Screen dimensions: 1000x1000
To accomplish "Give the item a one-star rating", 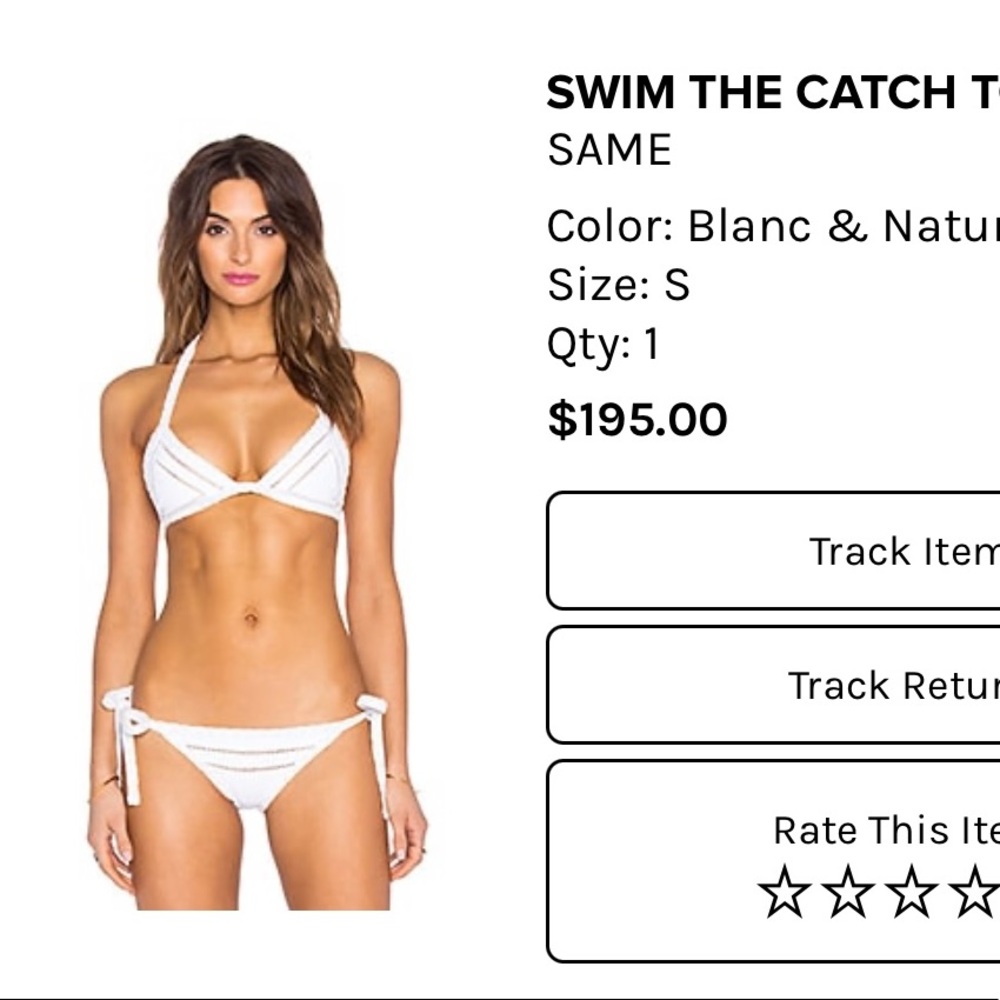I will [x=785, y=889].
